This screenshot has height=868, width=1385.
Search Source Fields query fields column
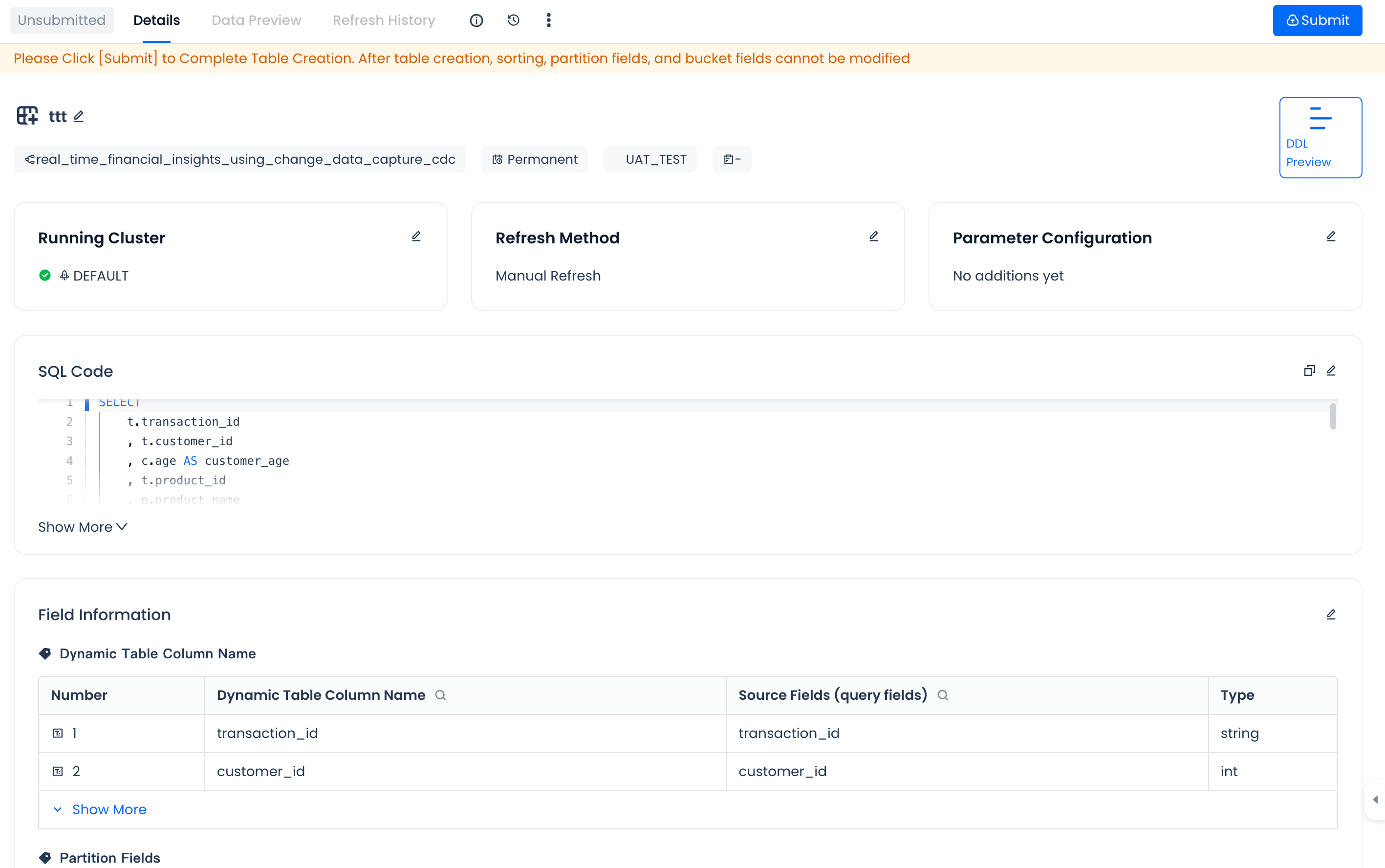(x=942, y=695)
